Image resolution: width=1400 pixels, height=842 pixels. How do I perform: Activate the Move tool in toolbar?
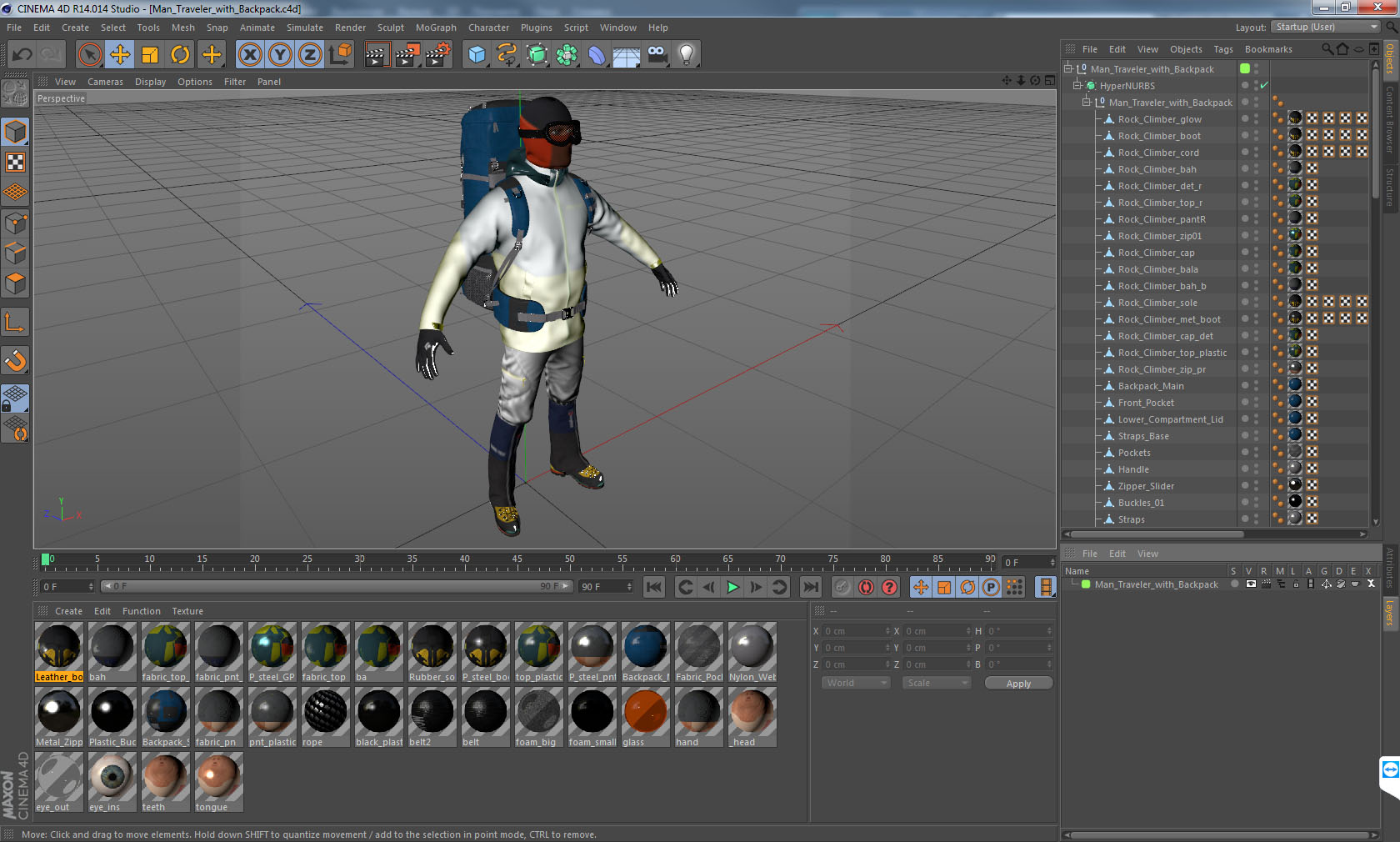click(x=120, y=55)
